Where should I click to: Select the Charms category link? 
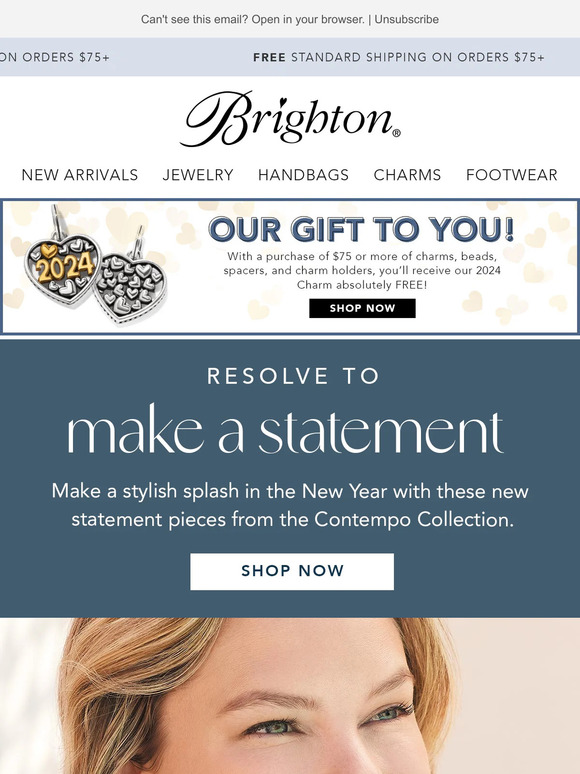point(407,175)
